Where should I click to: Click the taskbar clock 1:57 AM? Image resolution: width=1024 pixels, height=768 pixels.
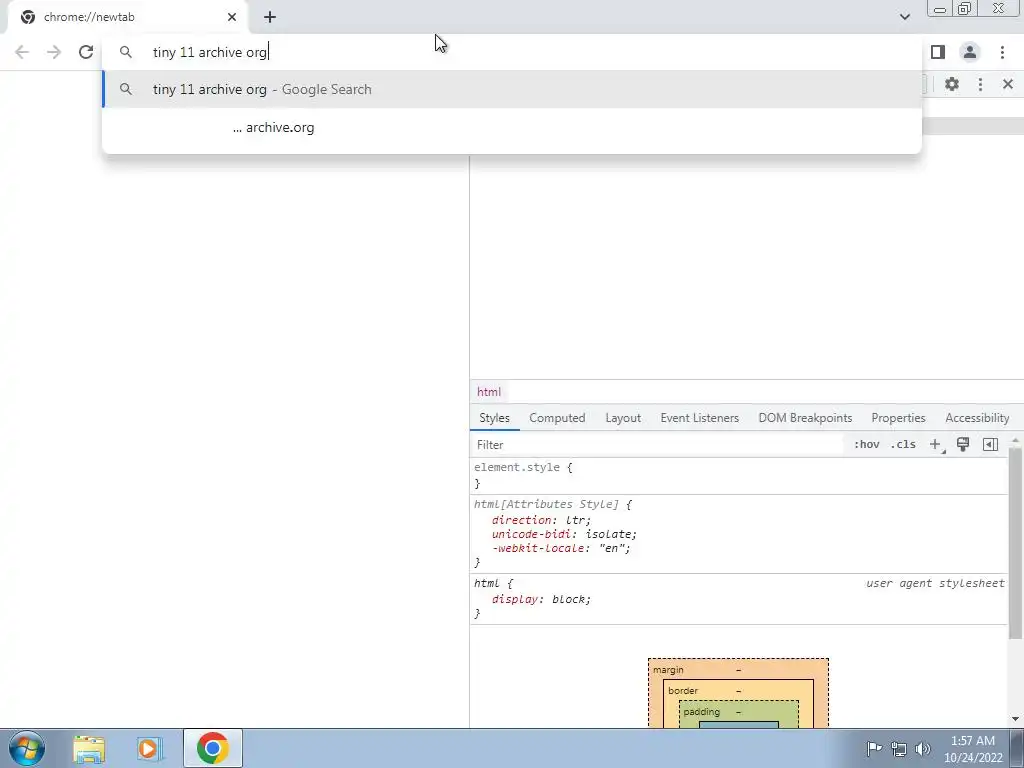coord(972,749)
